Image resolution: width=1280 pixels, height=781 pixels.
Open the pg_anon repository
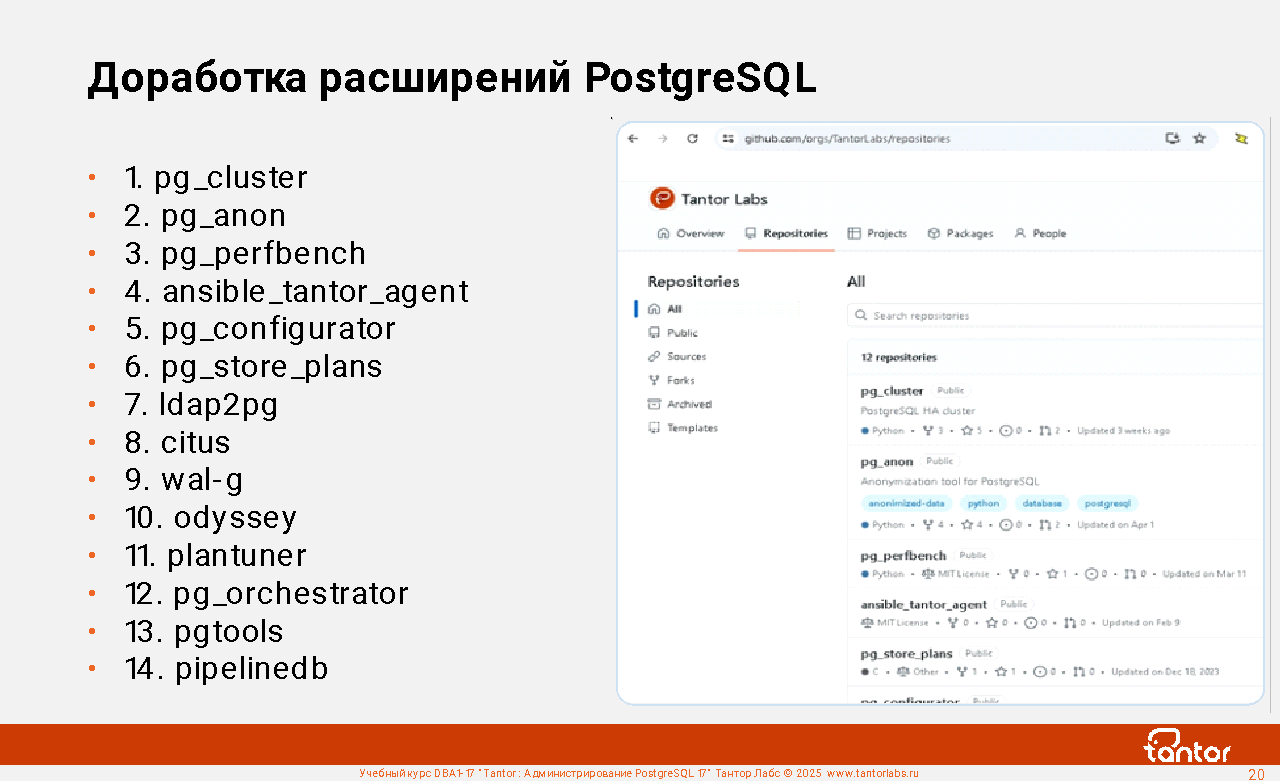click(x=887, y=462)
